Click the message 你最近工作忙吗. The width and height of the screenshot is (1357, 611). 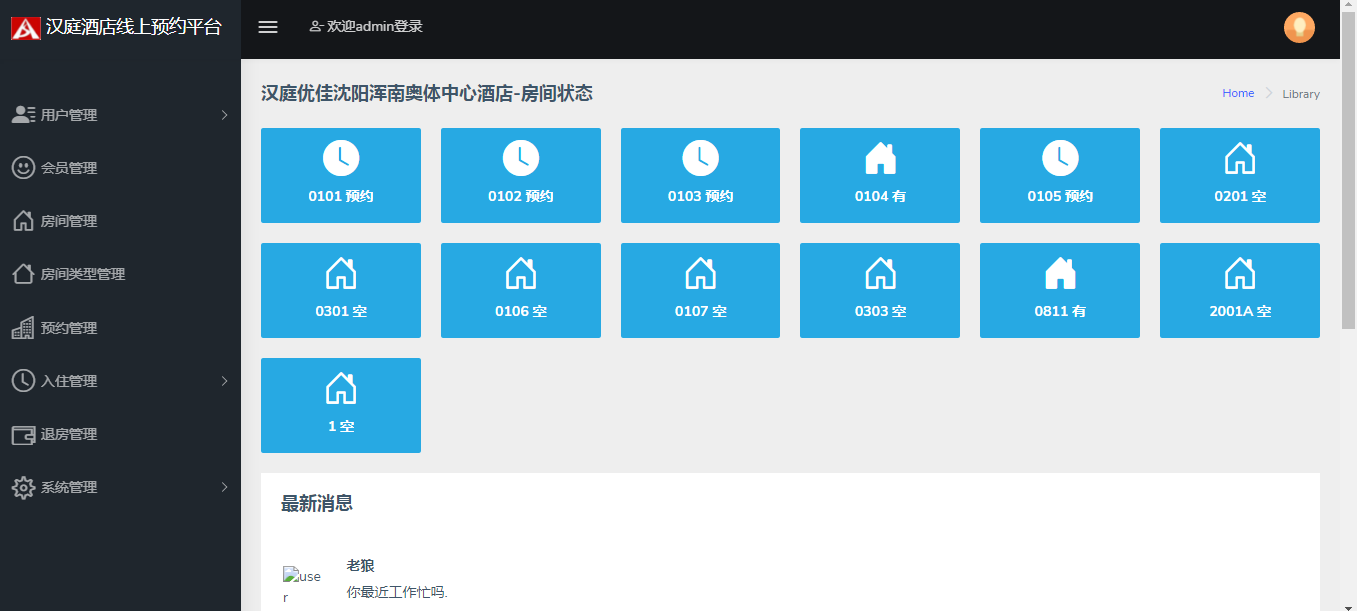click(x=397, y=592)
